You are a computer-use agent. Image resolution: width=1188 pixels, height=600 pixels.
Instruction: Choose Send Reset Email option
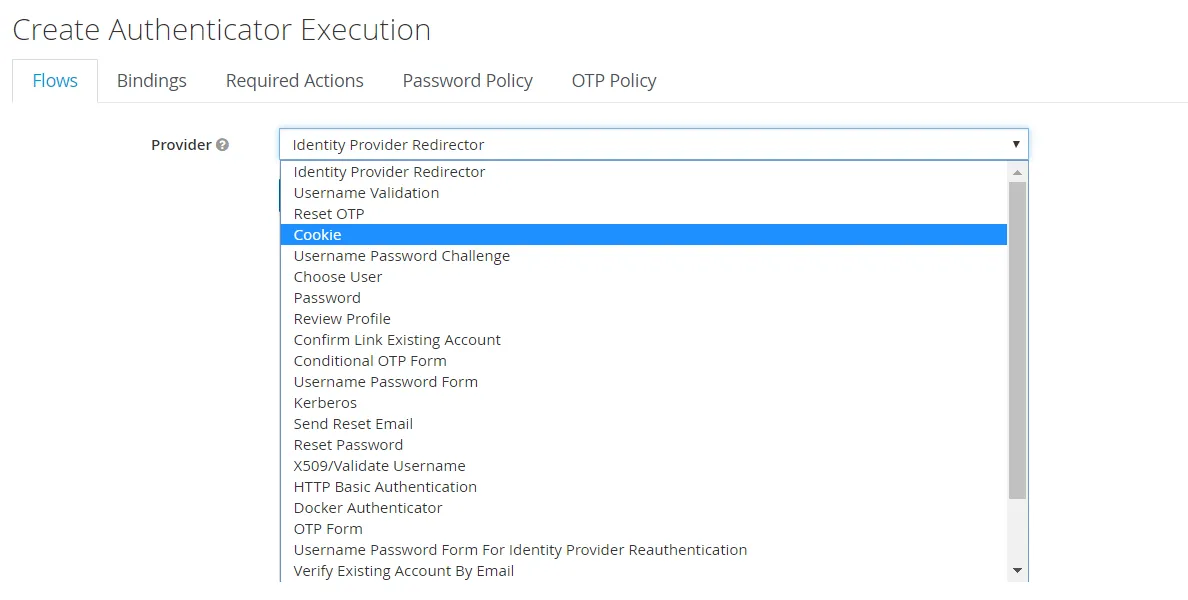353,424
